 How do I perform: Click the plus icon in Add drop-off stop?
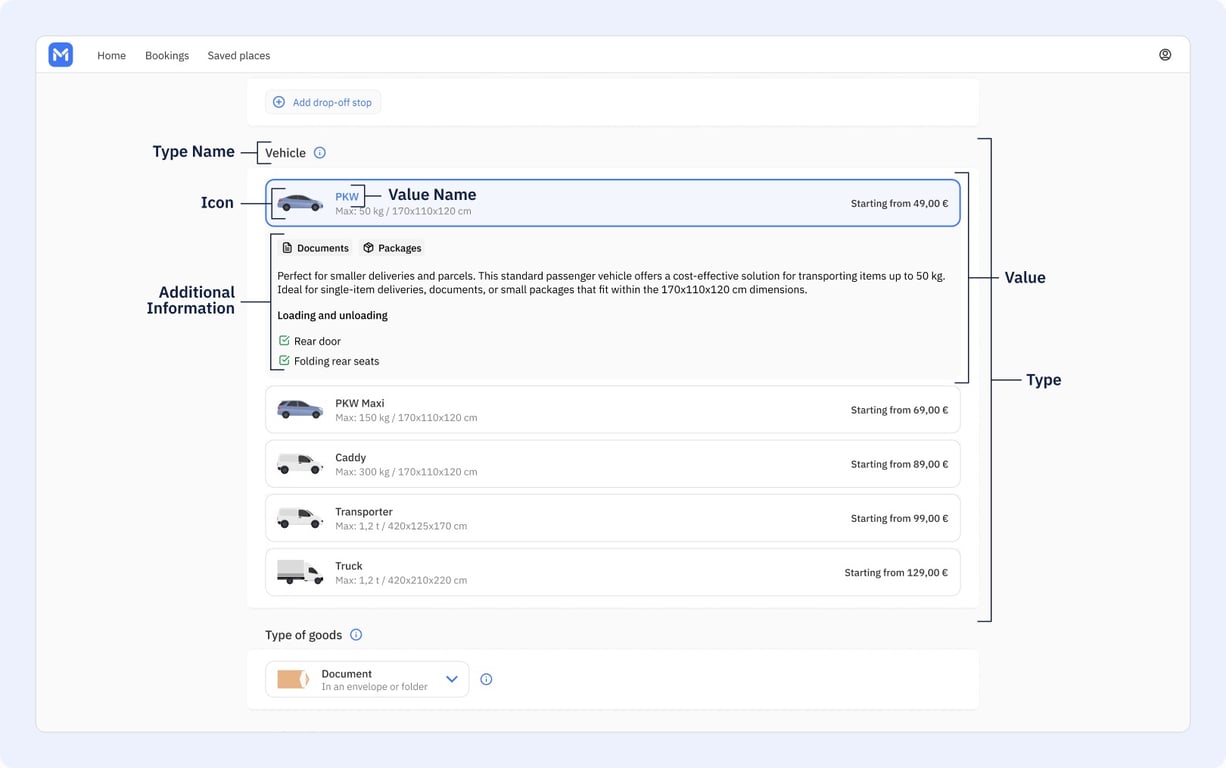tap(279, 102)
